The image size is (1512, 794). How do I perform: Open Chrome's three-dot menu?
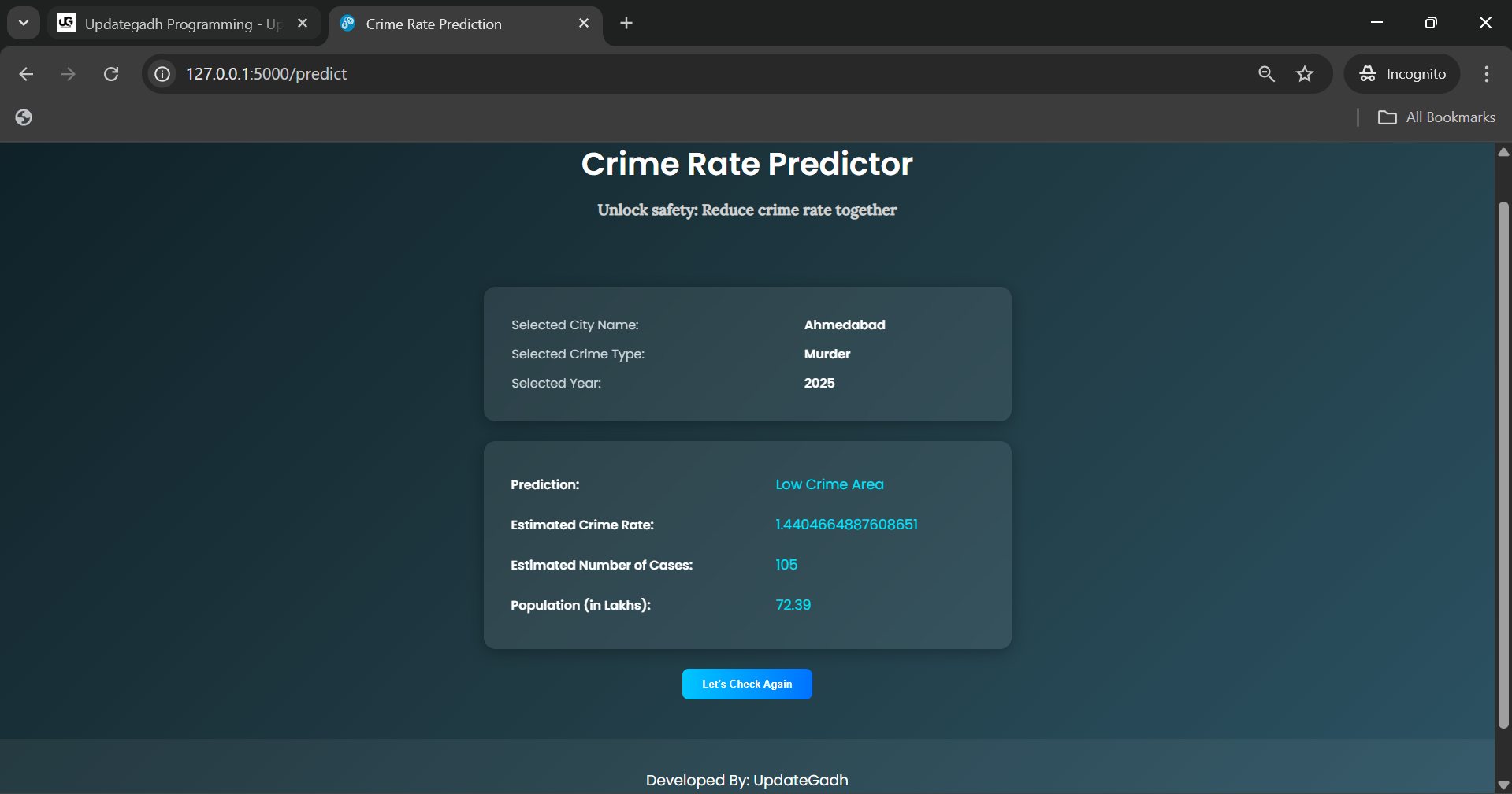click(x=1487, y=74)
